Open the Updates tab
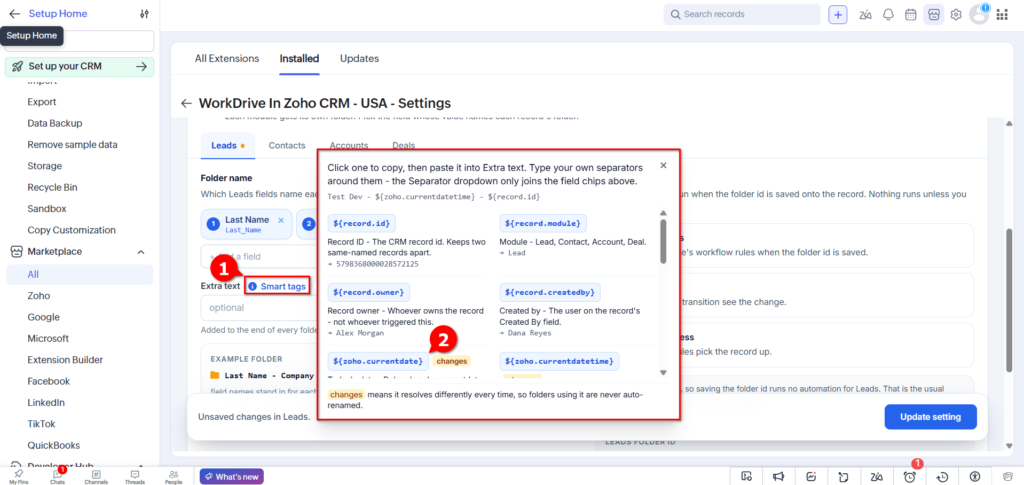This screenshot has height=485, width=1024. 359,58
